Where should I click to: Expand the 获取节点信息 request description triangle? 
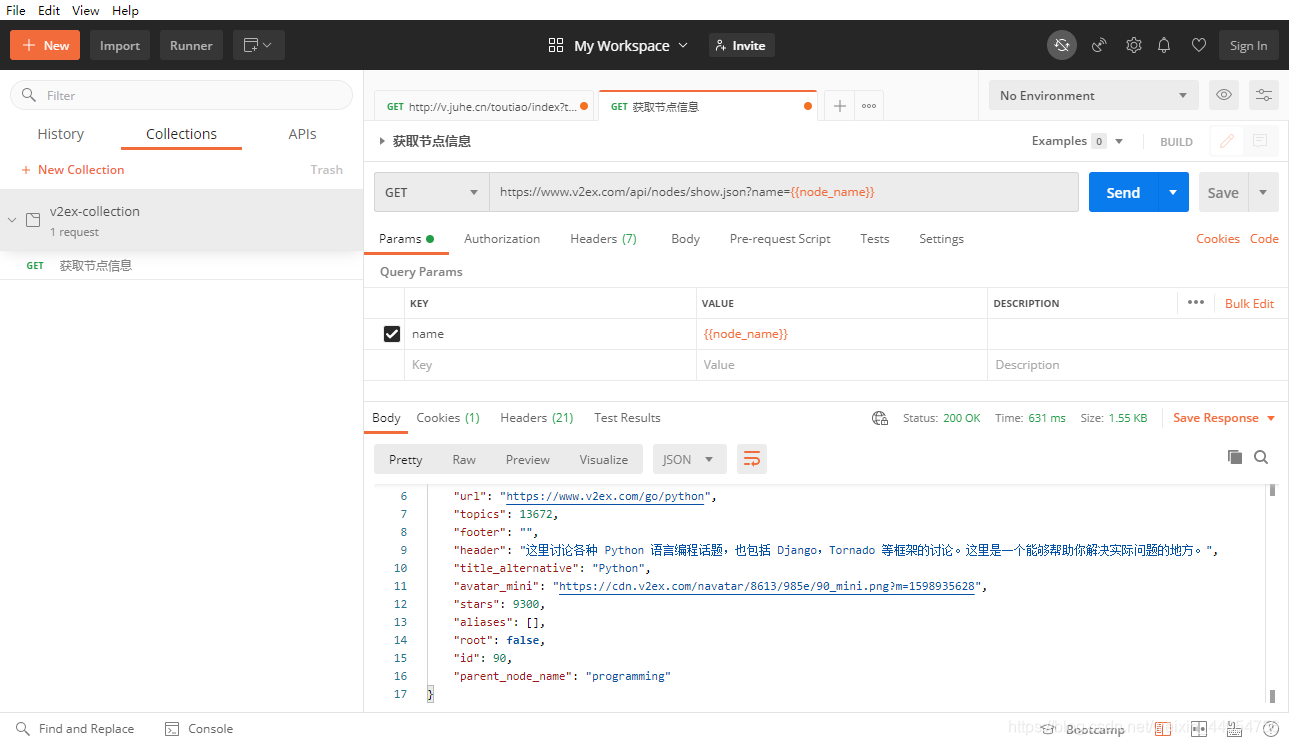pyautogui.click(x=382, y=141)
